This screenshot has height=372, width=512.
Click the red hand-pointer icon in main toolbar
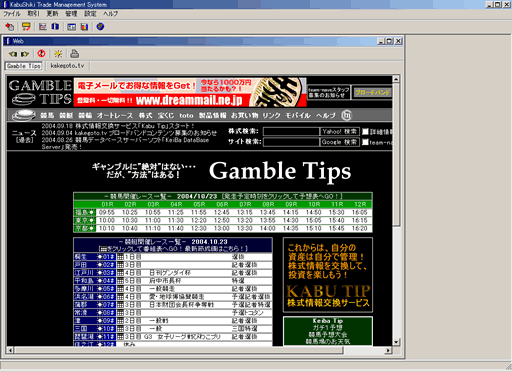coord(10,26)
